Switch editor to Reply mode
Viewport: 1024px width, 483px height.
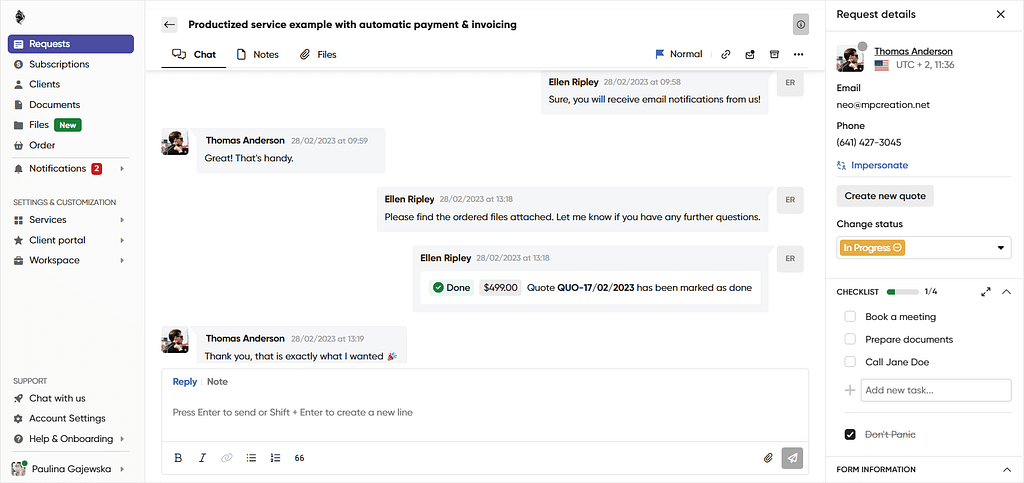(185, 382)
